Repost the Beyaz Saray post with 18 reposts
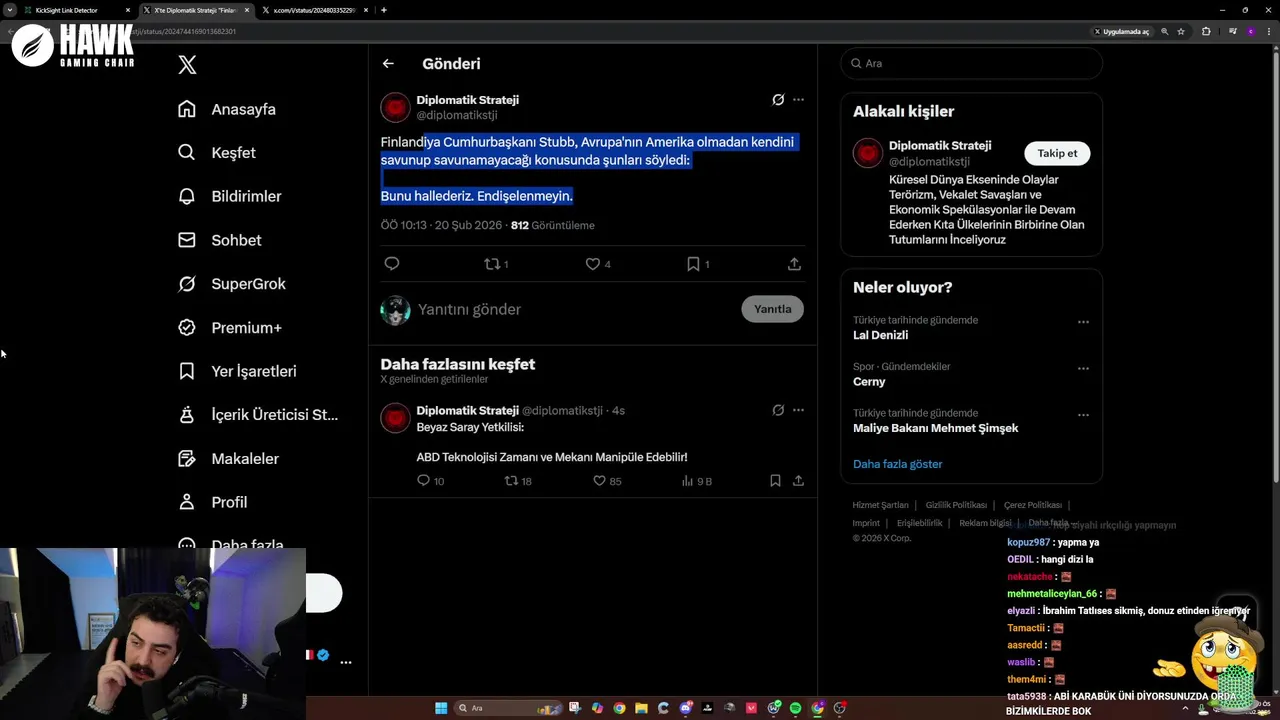The height and width of the screenshot is (720, 1280). click(518, 481)
